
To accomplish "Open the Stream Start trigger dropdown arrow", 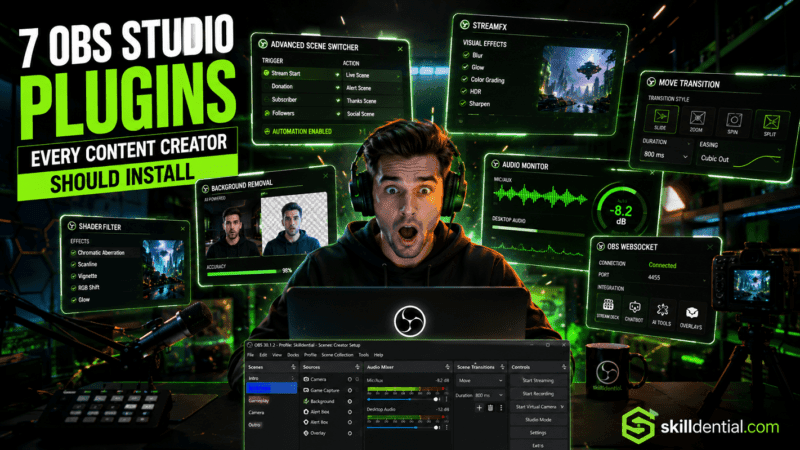I will [337, 74].
